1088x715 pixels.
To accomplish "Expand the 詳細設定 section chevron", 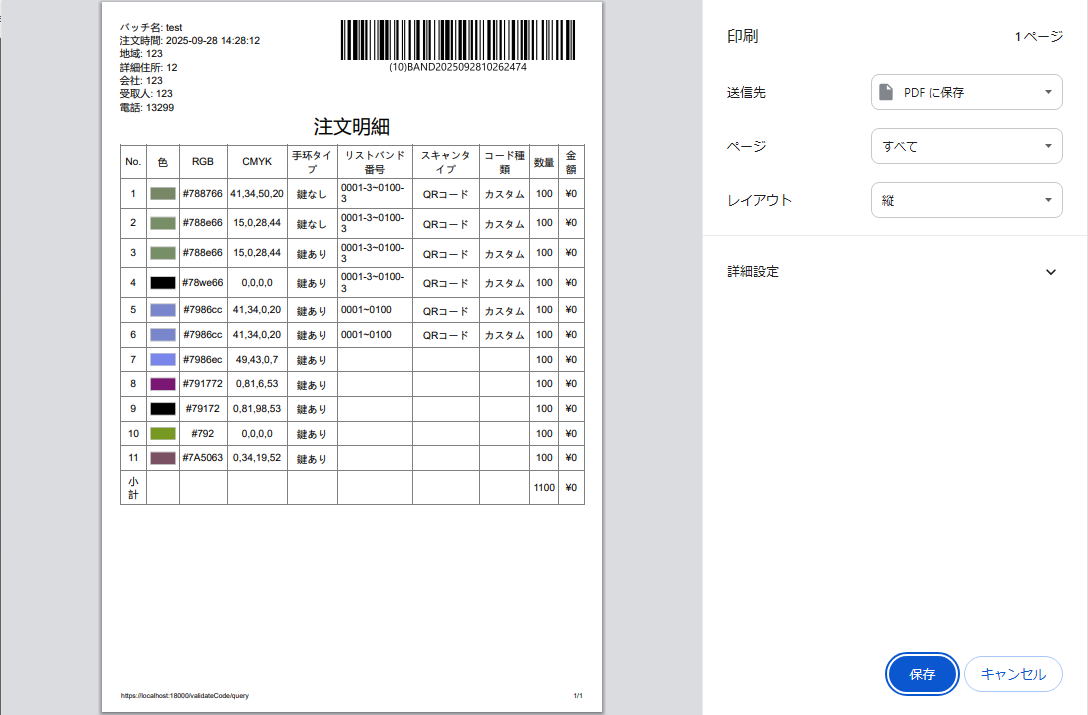I will click(x=1050, y=272).
